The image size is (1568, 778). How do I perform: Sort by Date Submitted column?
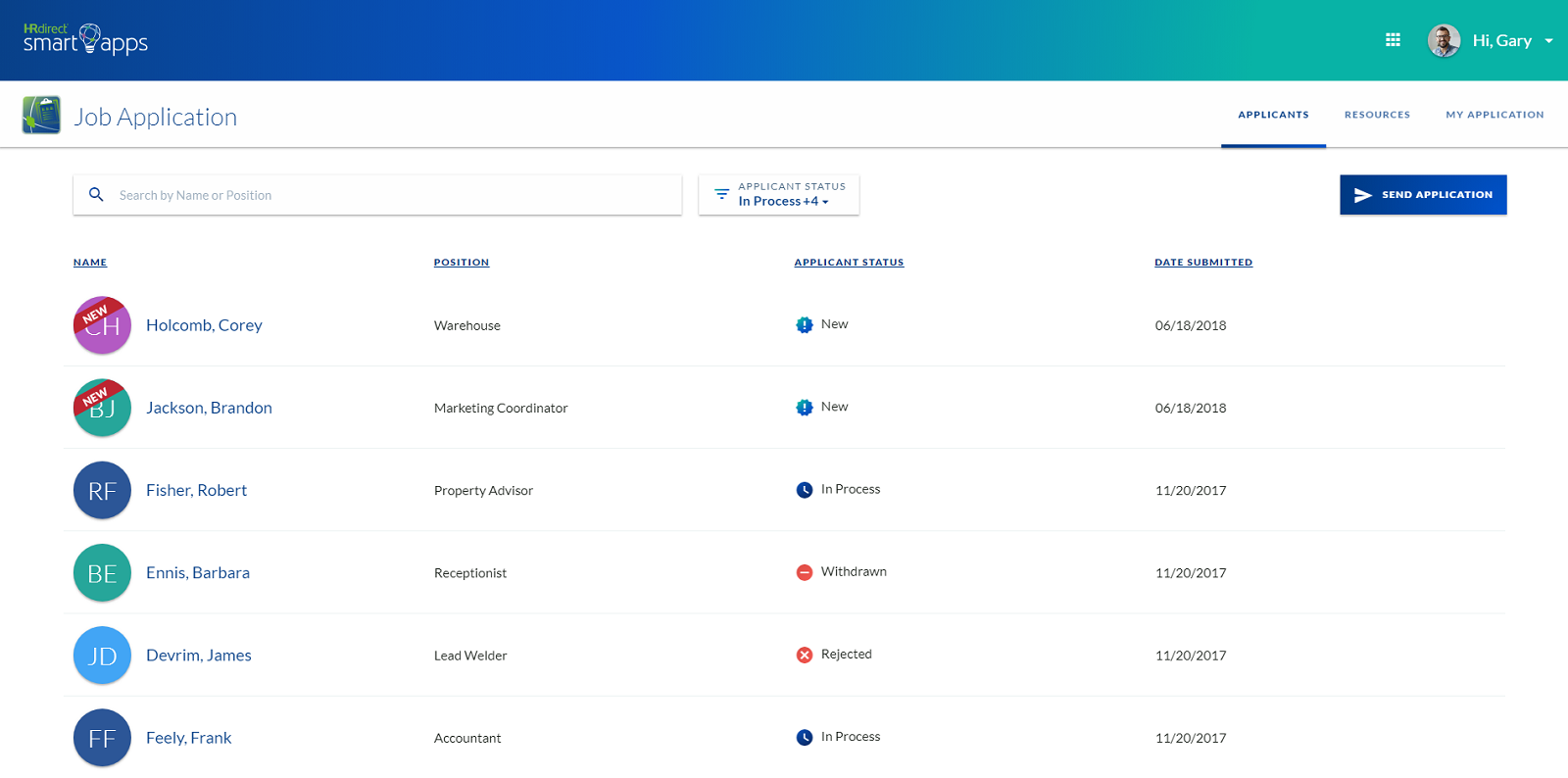click(1203, 263)
